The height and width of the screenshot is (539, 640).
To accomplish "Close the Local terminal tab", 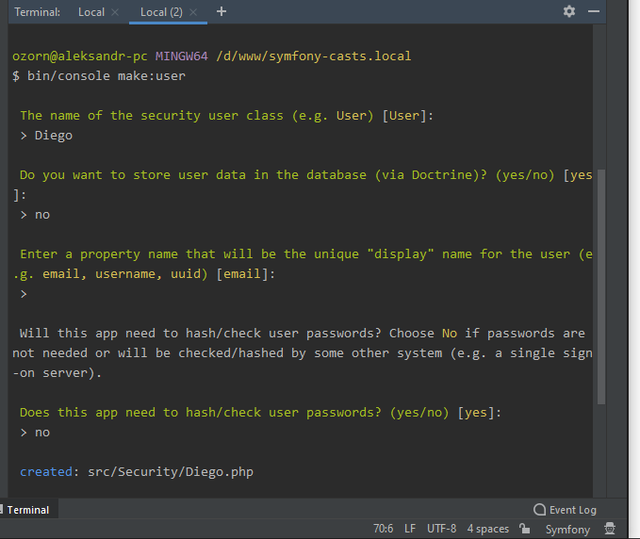I will [x=115, y=12].
